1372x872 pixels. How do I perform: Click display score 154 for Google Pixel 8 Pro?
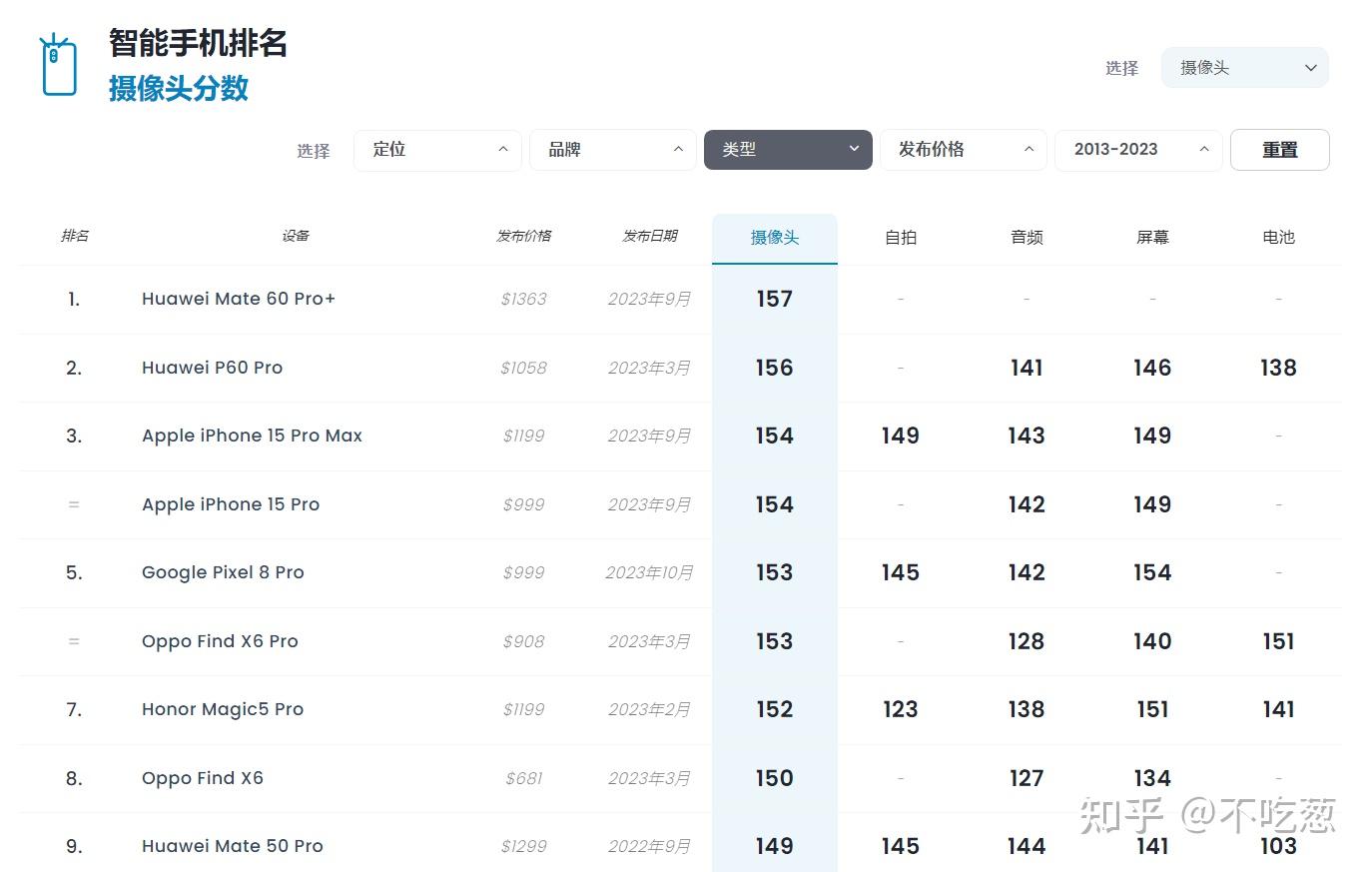tap(1152, 572)
